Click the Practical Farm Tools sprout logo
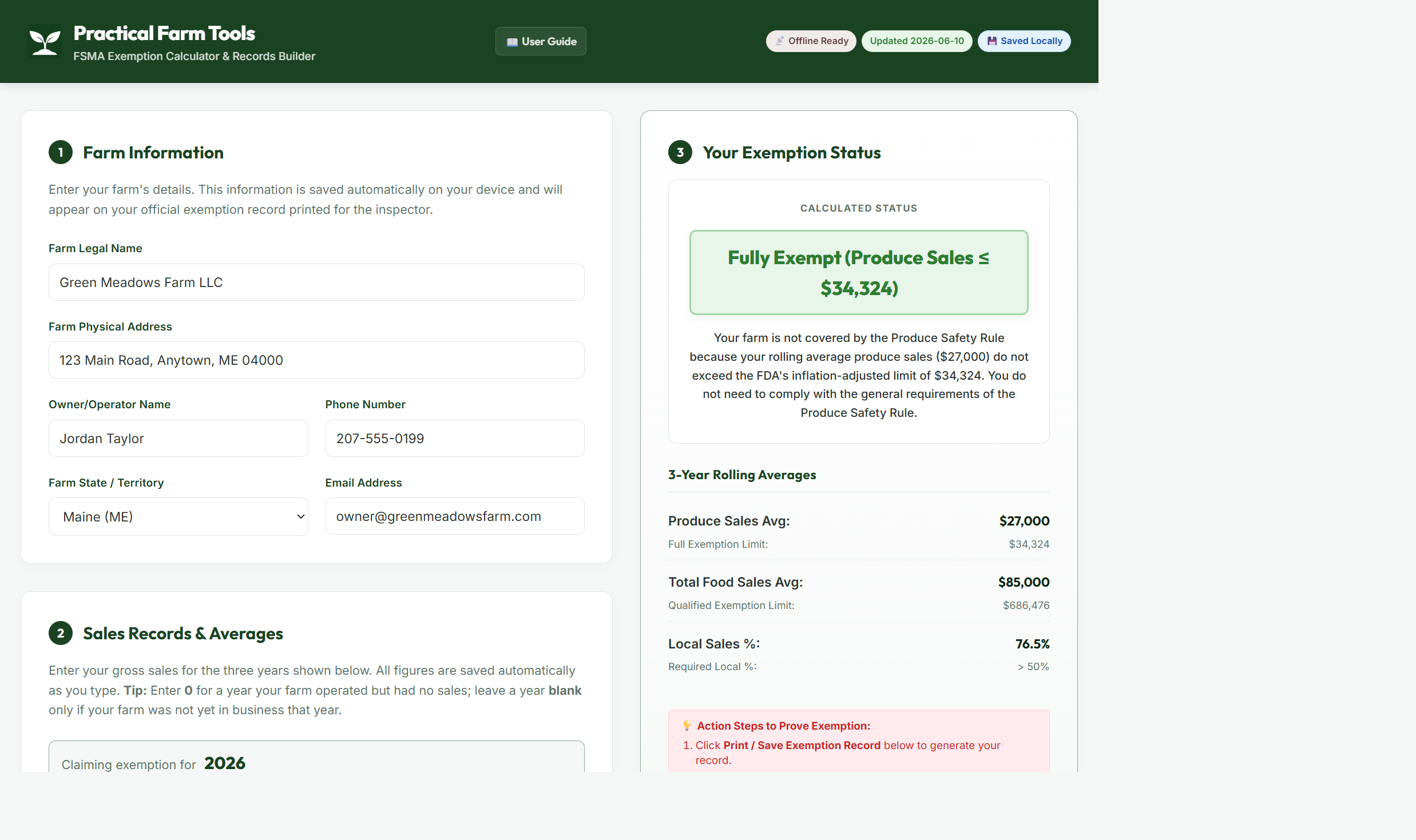Viewport: 1416px width, 840px height. (45, 42)
